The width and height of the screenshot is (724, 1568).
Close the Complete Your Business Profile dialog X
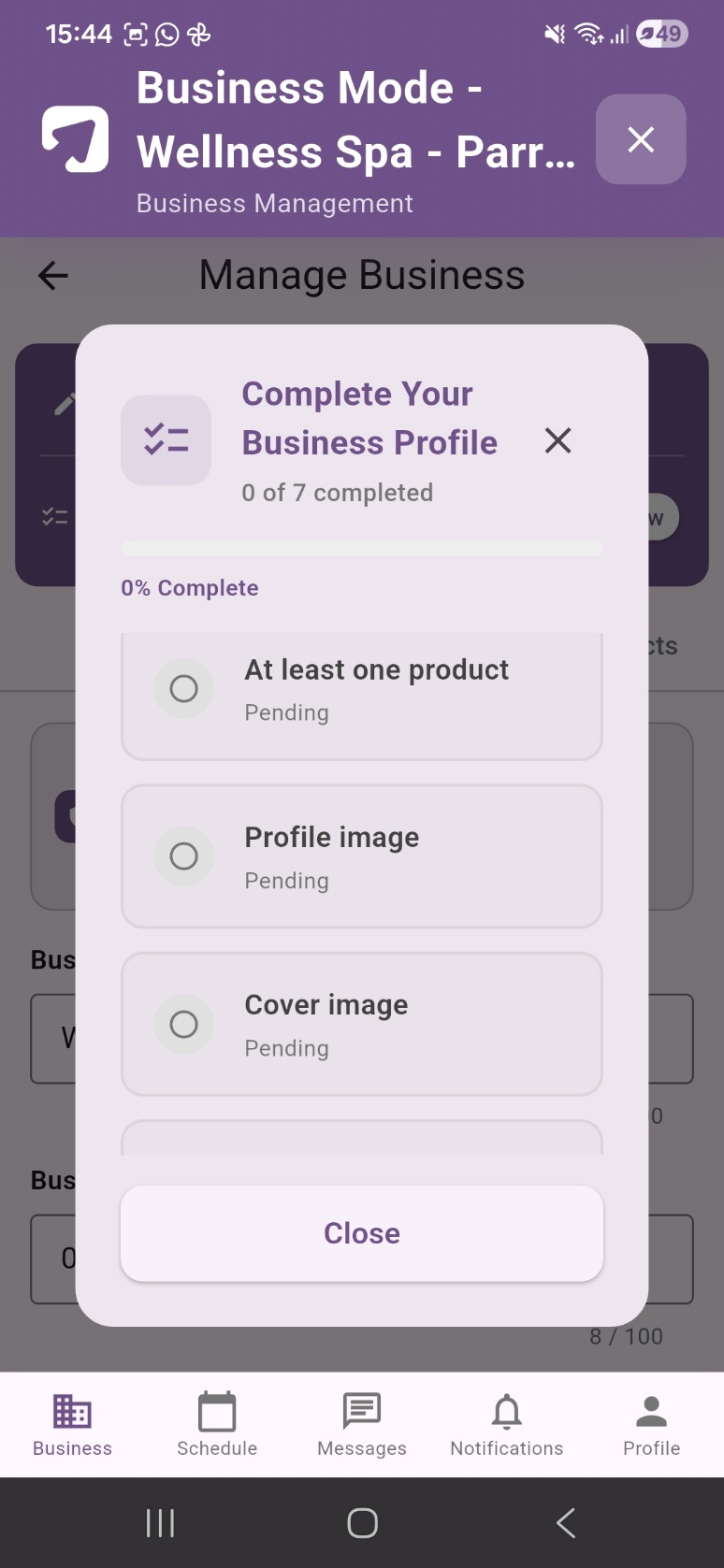(x=558, y=440)
